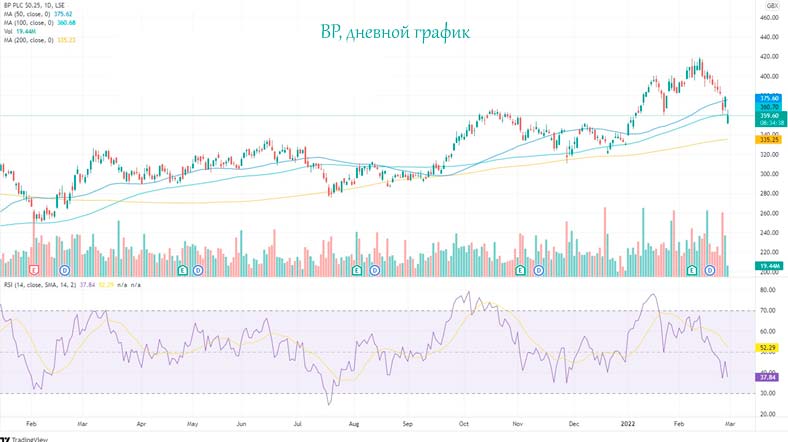
Task: Click the dividend D marker in February 2021
Action: click(x=65, y=270)
